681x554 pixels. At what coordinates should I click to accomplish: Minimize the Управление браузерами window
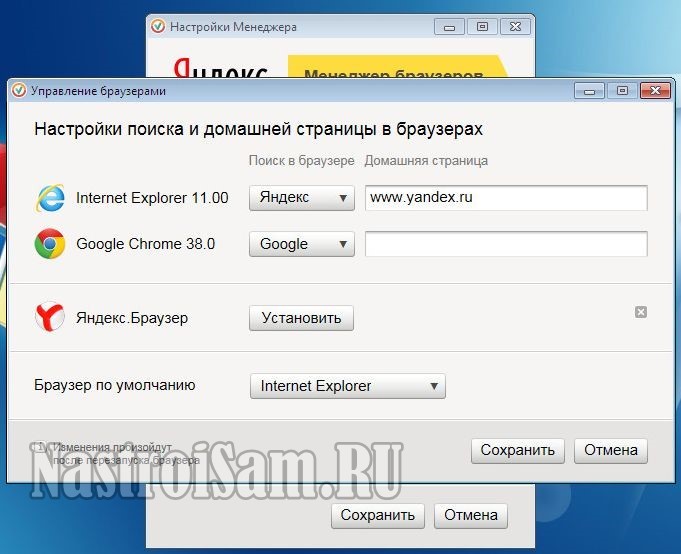(x=589, y=91)
